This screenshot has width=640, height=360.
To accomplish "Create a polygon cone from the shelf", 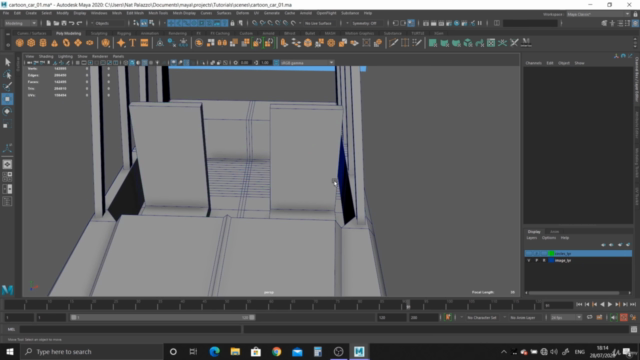I will click(x=54, y=43).
